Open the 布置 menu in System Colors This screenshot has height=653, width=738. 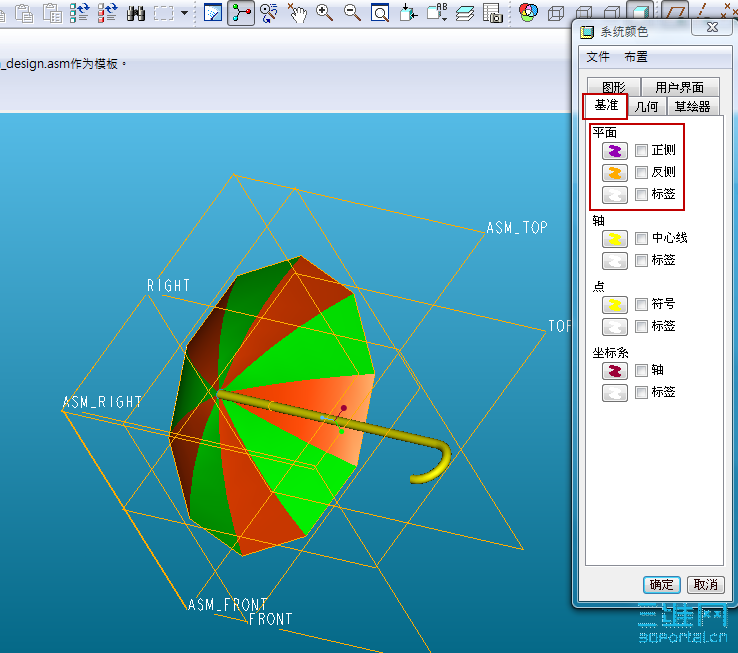(x=636, y=57)
